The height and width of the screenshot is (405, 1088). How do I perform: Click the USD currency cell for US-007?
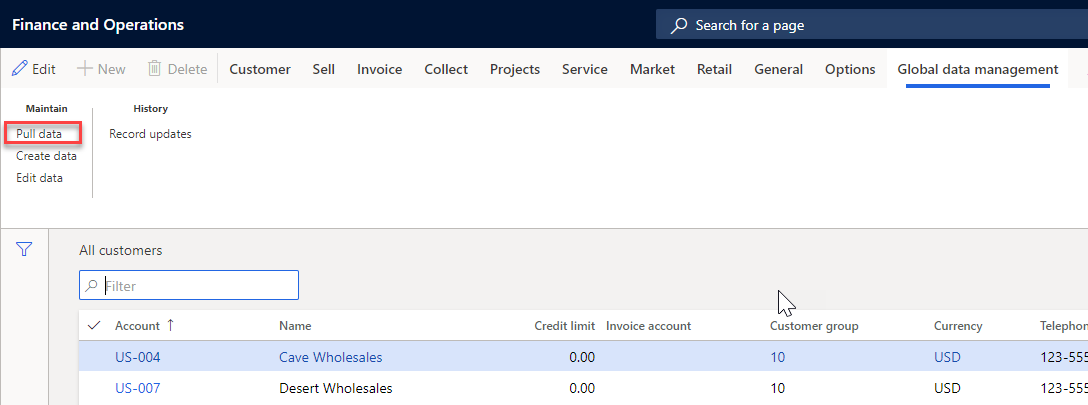click(x=947, y=388)
